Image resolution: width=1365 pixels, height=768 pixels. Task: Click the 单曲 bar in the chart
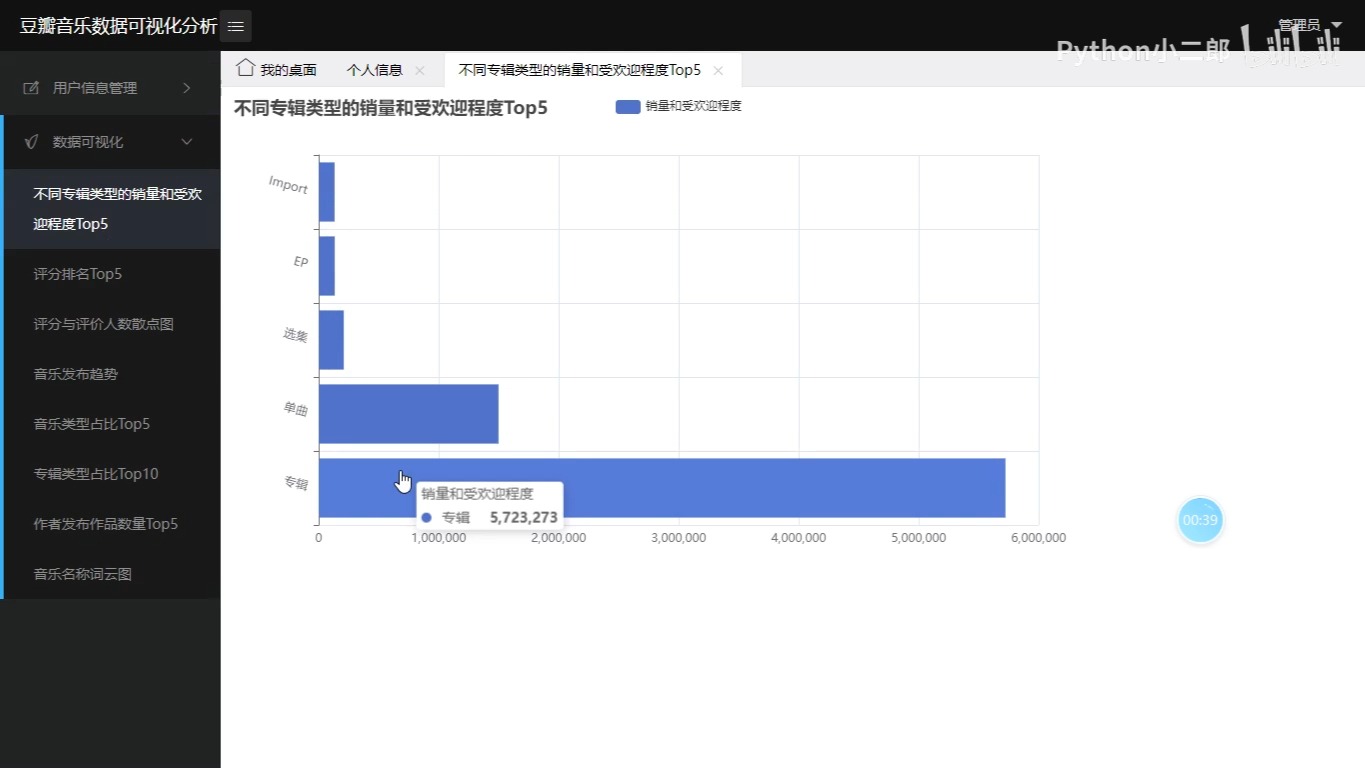pos(408,414)
